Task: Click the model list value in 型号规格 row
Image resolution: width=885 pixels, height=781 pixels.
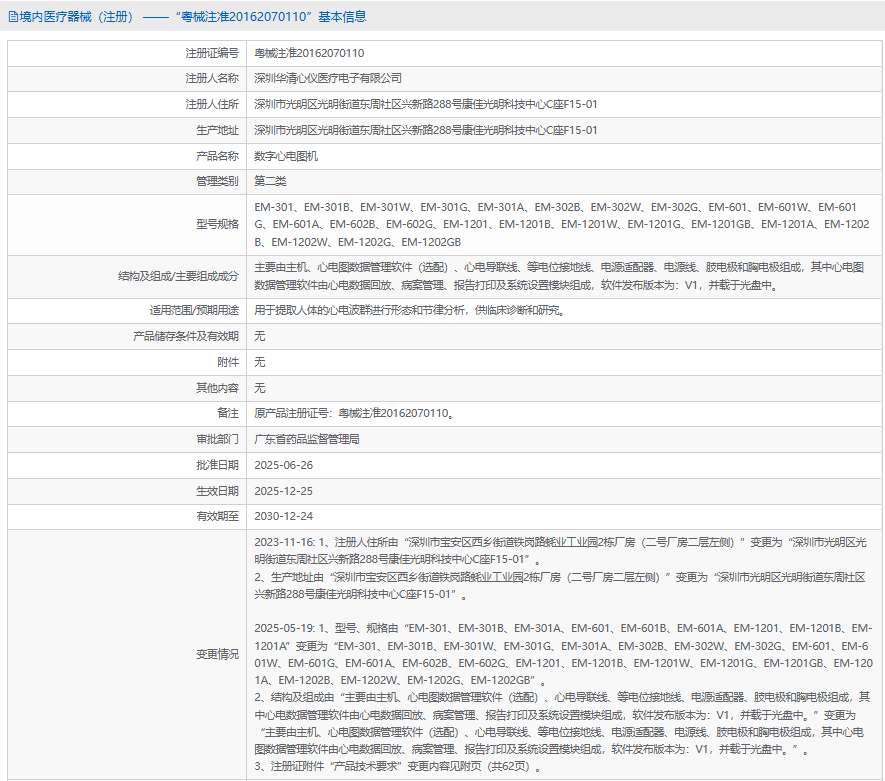Action: 562,225
